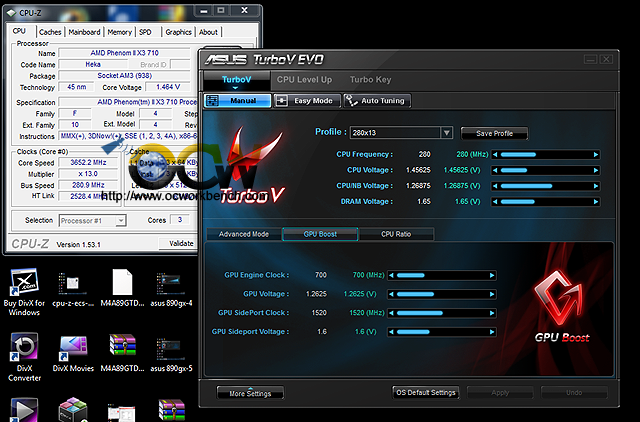The height and width of the screenshot is (422, 640).
Task: Increase CPU Voltage with right arrow
Action: pos(596,170)
